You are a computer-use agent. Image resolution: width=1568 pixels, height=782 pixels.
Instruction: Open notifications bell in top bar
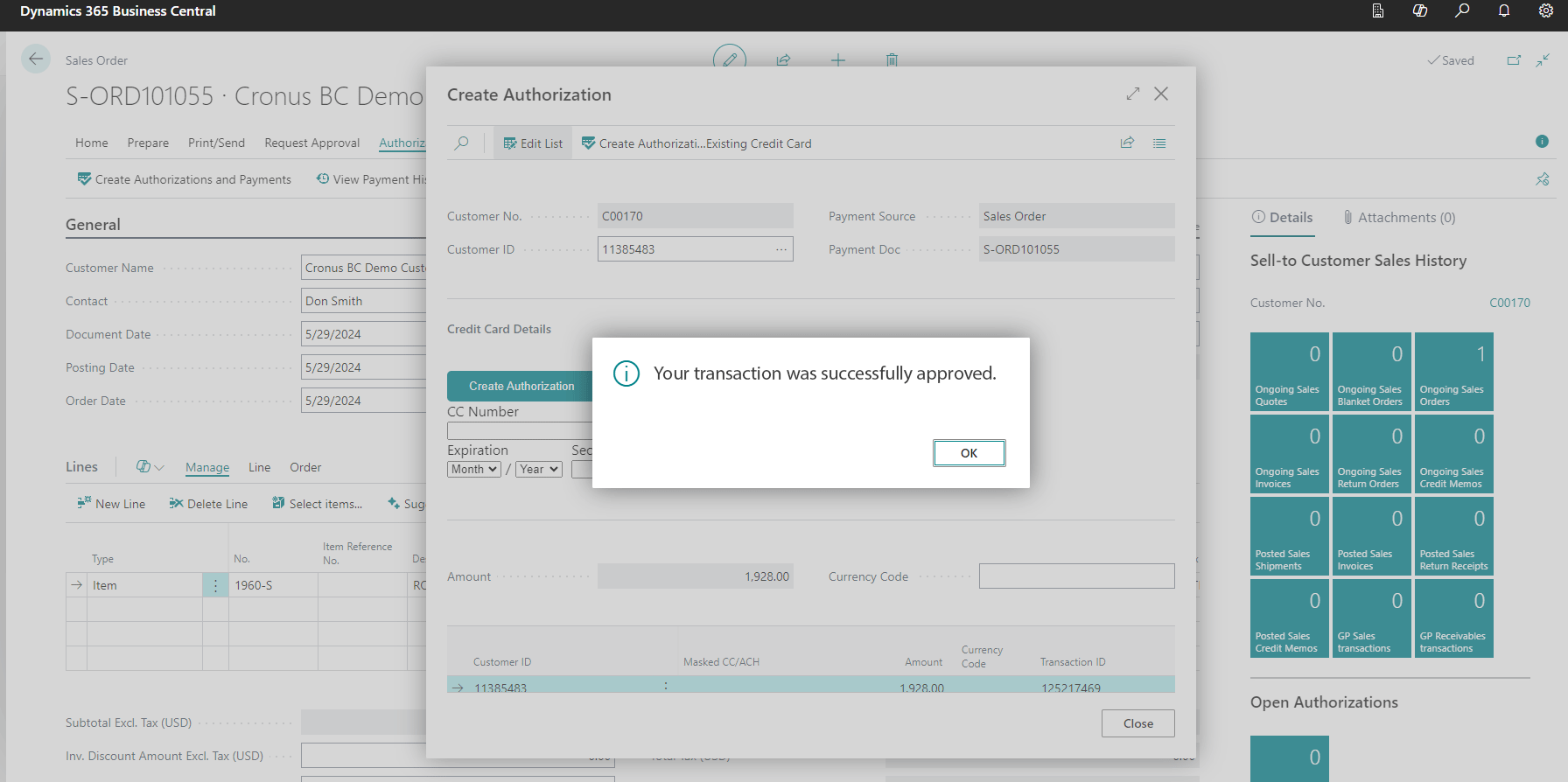(1504, 11)
